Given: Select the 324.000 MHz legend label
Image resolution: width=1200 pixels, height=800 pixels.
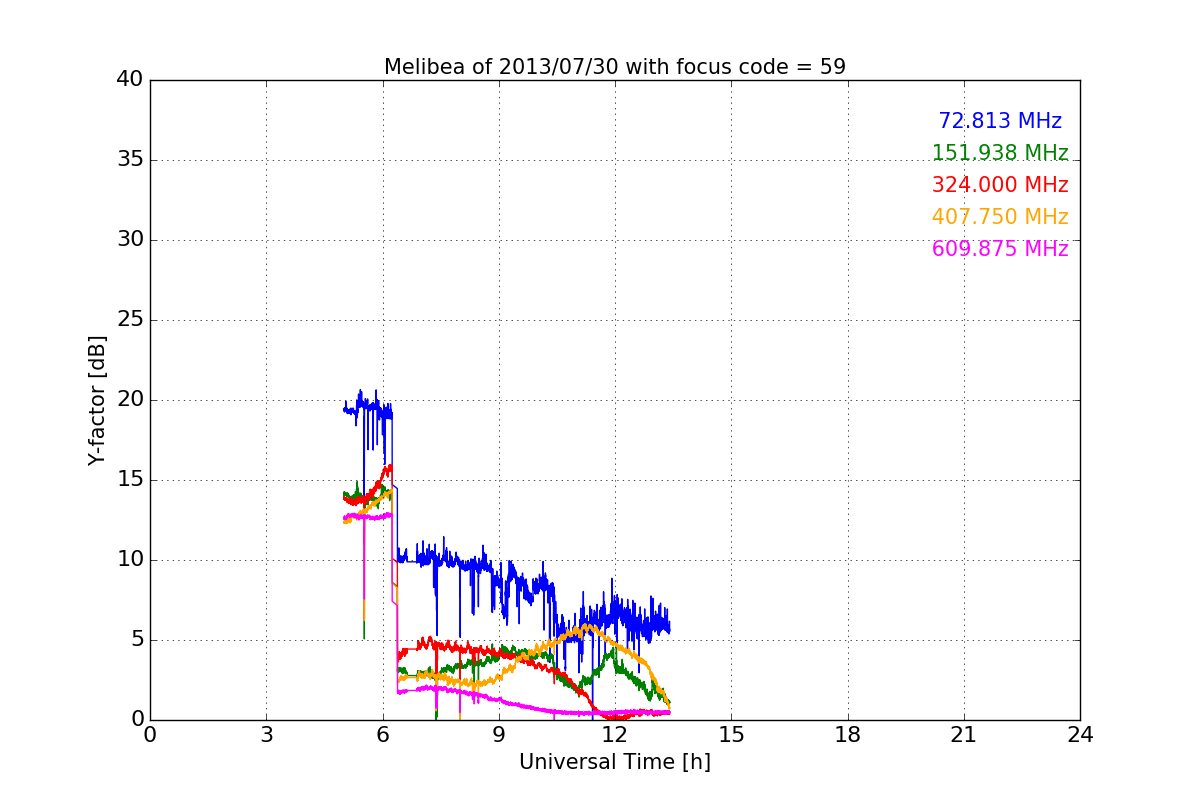Looking at the screenshot, I should click(1000, 185).
